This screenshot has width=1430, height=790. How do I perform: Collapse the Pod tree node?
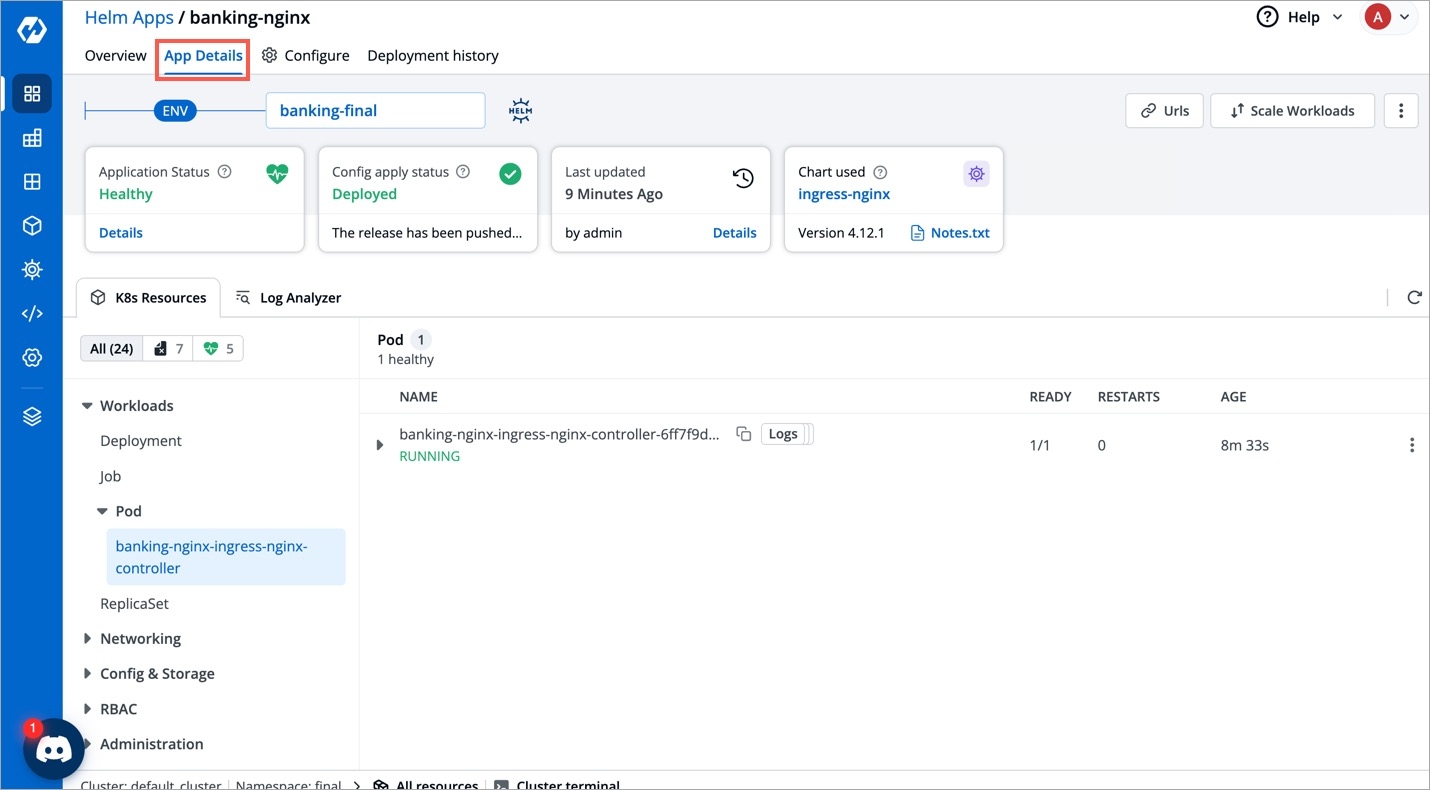click(x=102, y=511)
